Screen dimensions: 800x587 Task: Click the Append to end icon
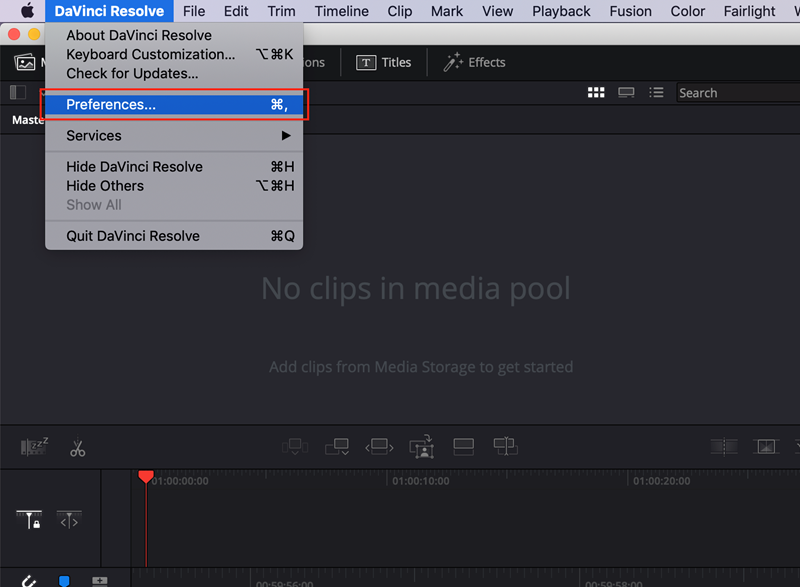(x=337, y=447)
